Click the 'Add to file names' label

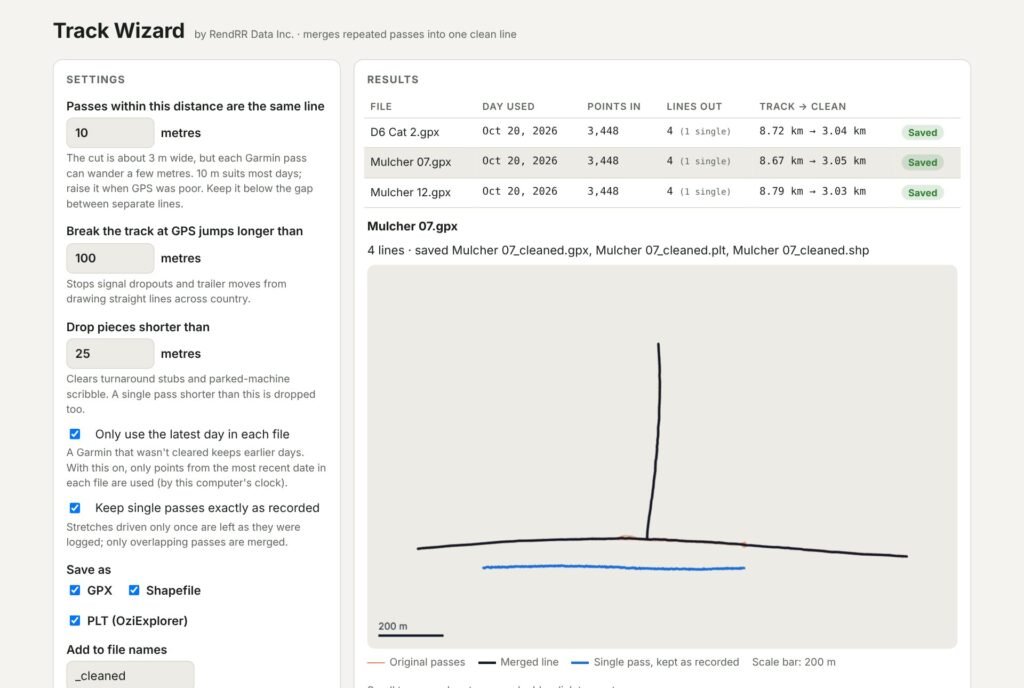[117, 649]
